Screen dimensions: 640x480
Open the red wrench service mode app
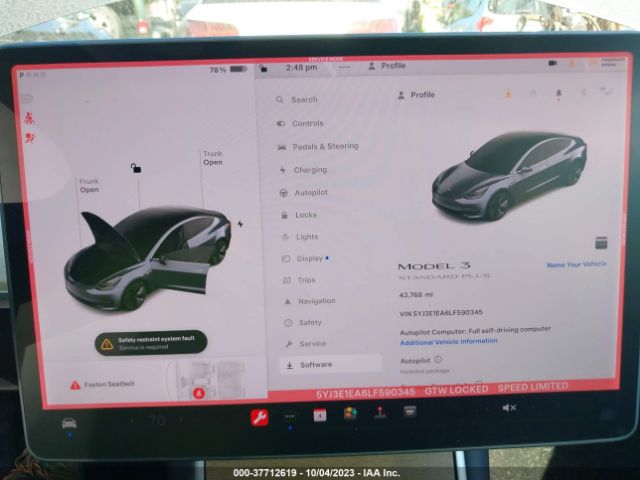tap(260, 418)
